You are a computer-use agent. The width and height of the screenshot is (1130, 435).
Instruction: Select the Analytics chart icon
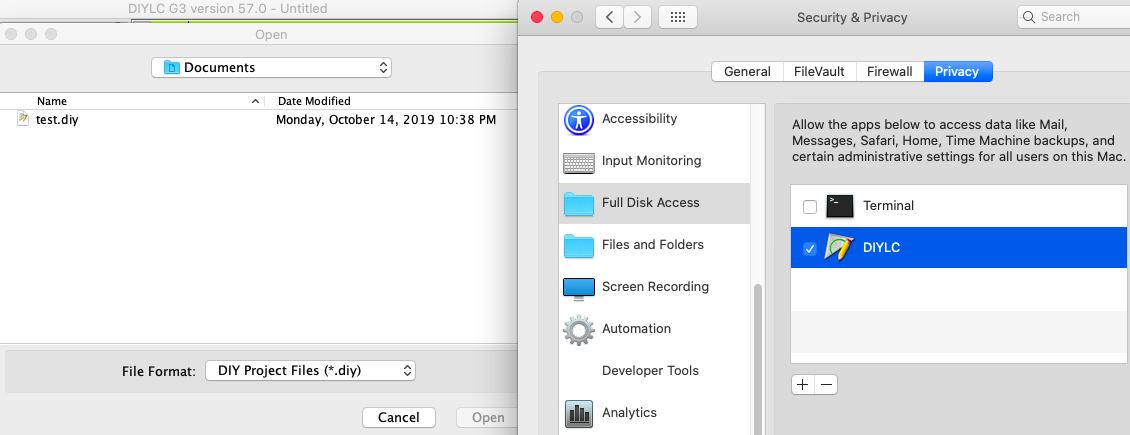click(579, 412)
